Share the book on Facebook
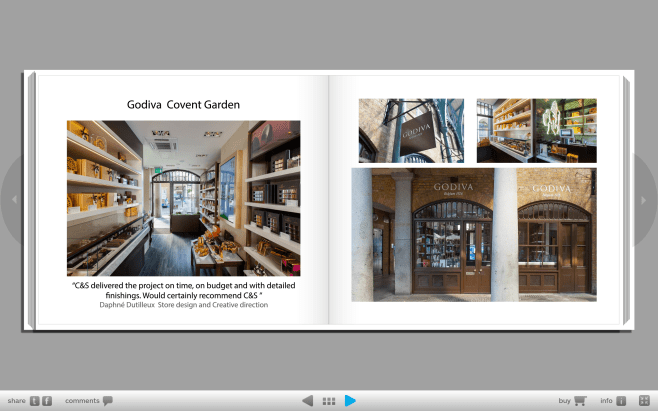The height and width of the screenshot is (411, 658). pos(47,401)
